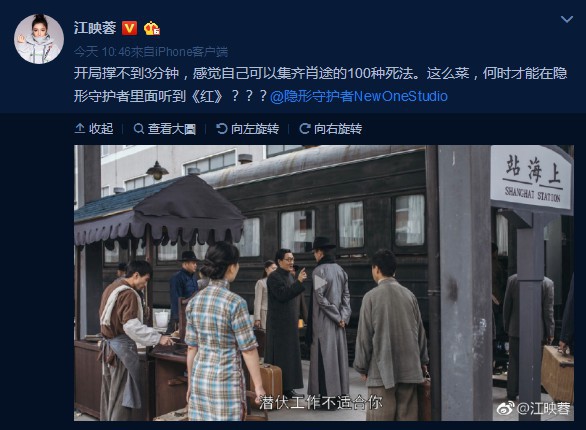The width and height of the screenshot is (586, 430).
Task: Expand the post options chevron
Action: [567, 19]
